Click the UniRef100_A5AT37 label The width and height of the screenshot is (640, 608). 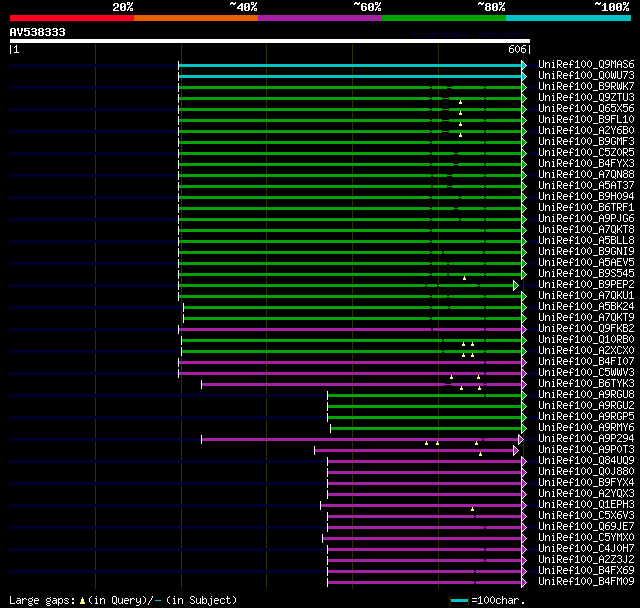586,186
